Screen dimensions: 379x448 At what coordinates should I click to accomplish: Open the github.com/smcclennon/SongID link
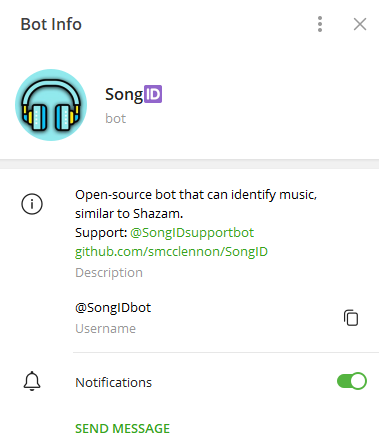(171, 252)
